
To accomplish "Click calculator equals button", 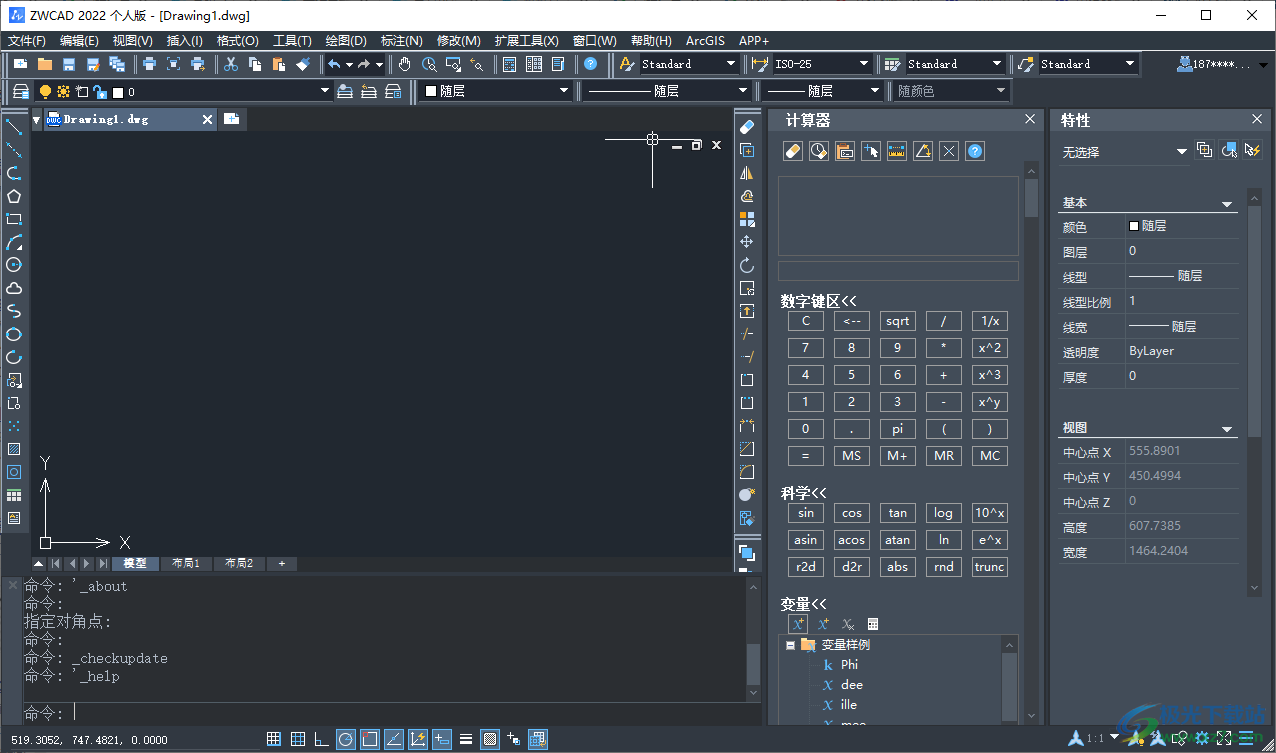I will pyautogui.click(x=805, y=456).
